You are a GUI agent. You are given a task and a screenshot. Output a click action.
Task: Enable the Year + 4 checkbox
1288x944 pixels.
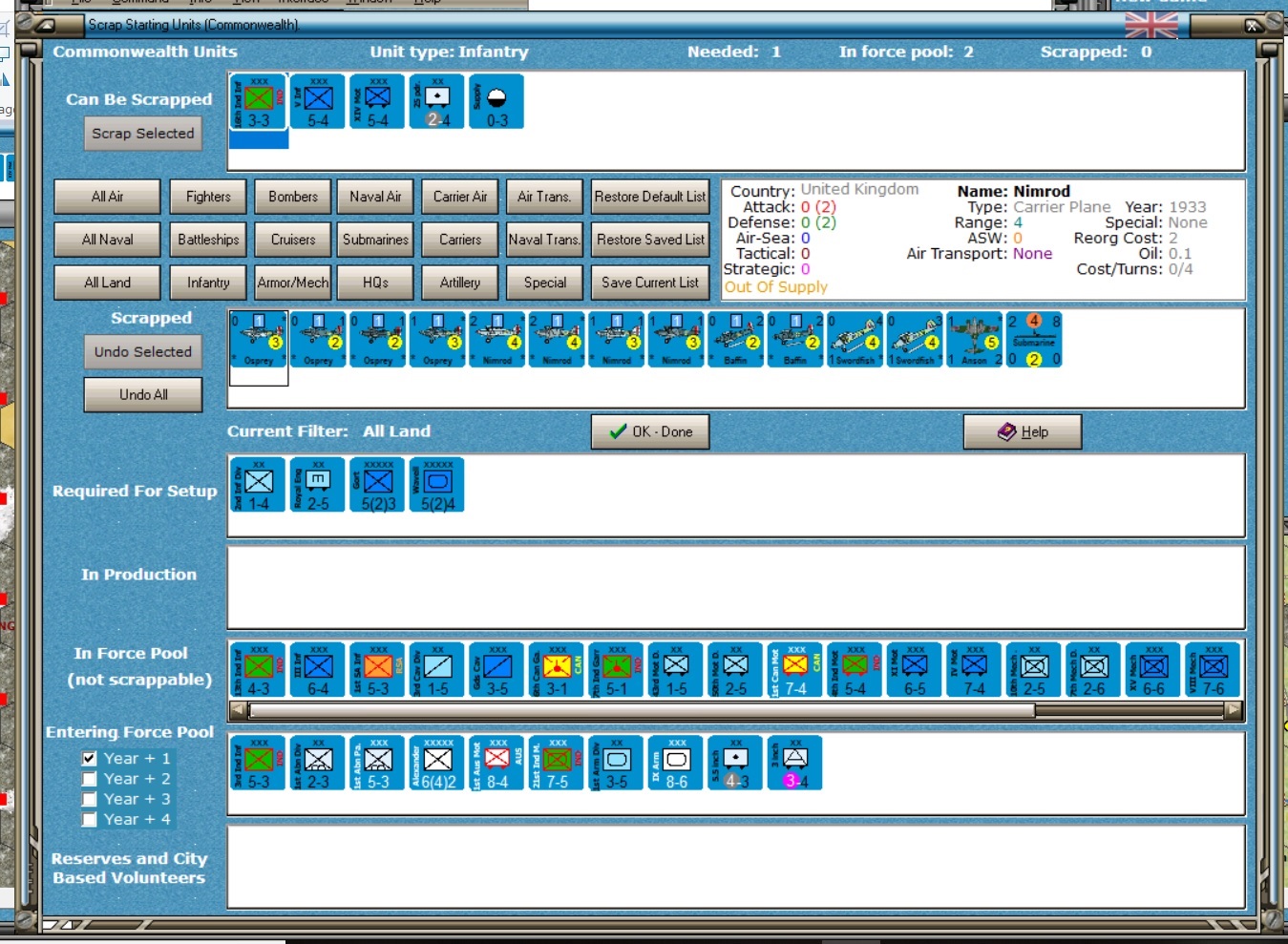pyautogui.click(x=90, y=819)
